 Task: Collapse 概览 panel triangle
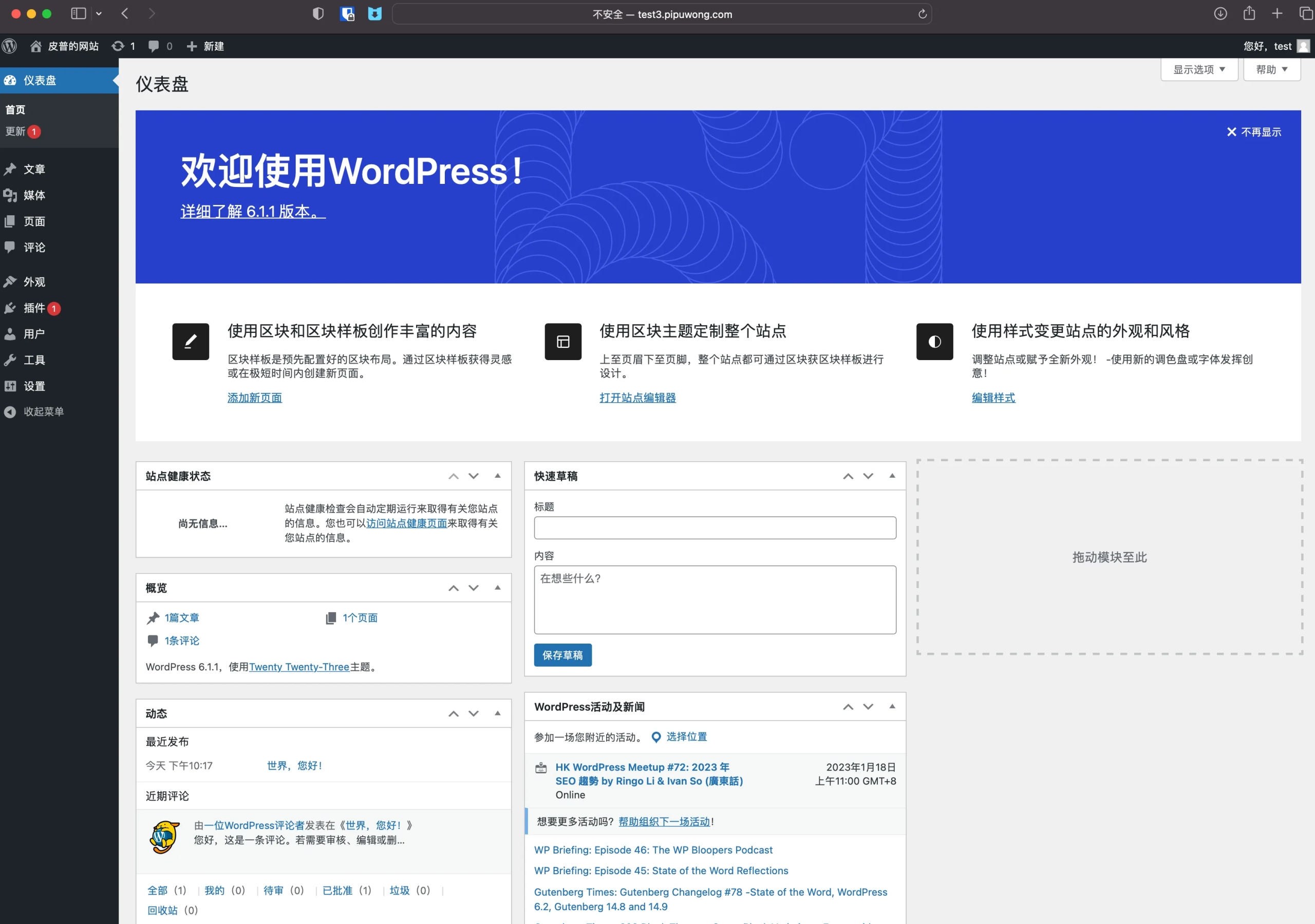click(x=498, y=588)
